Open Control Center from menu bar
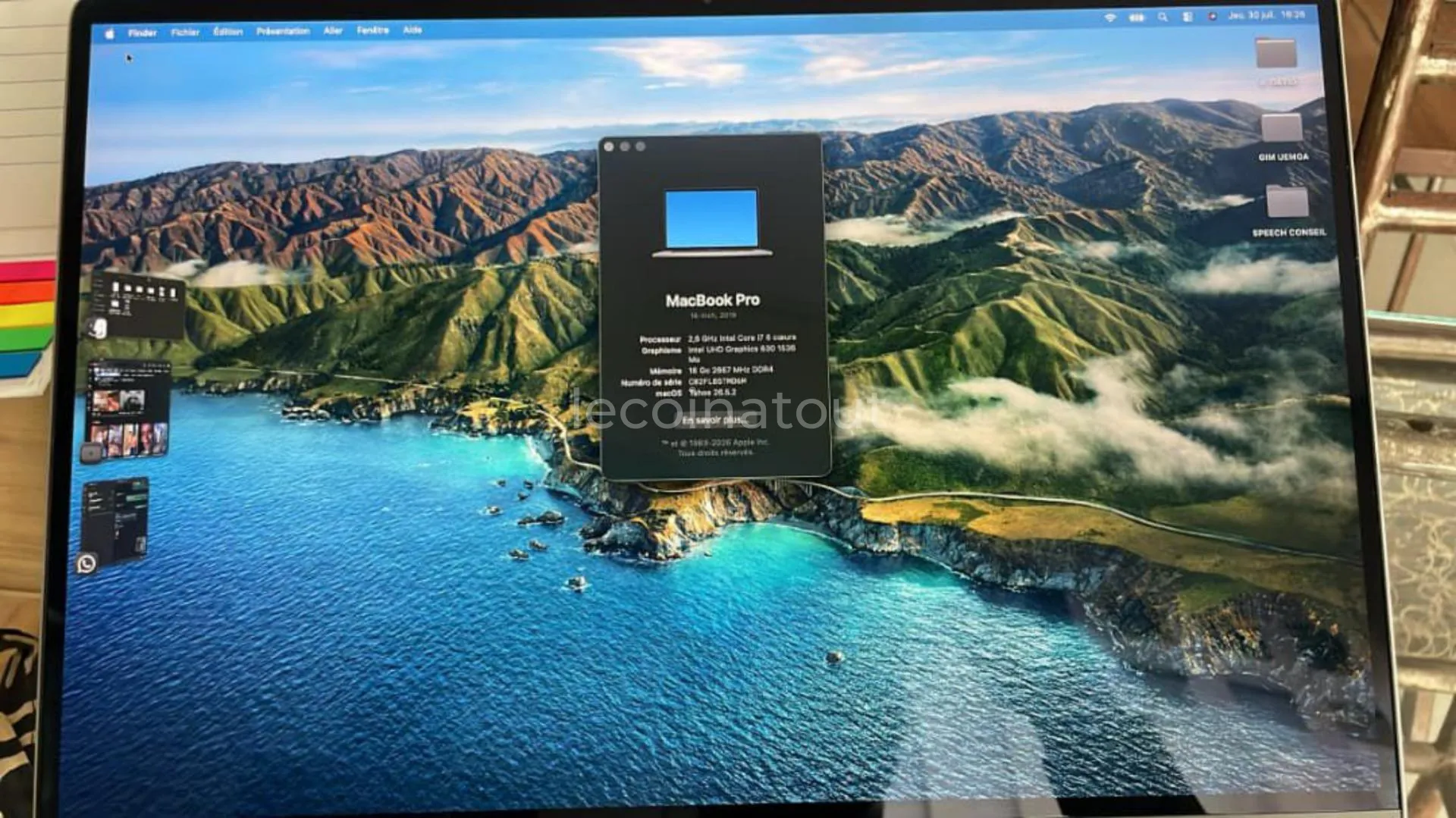The height and width of the screenshot is (818, 1456). [x=1188, y=17]
